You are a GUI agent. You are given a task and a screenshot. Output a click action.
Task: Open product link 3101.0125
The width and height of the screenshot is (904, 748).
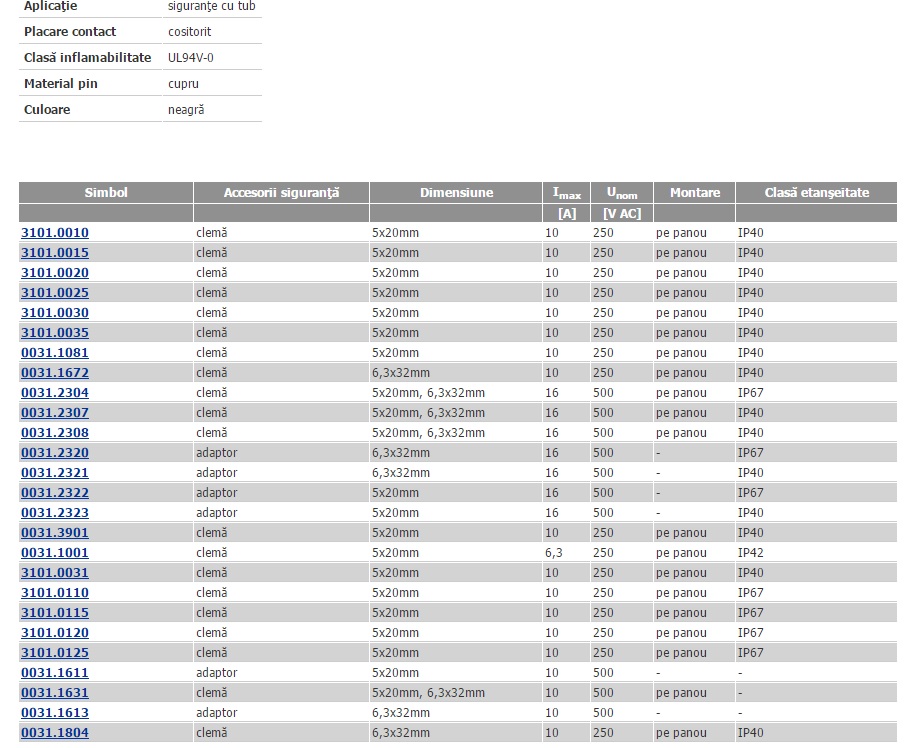coord(55,653)
